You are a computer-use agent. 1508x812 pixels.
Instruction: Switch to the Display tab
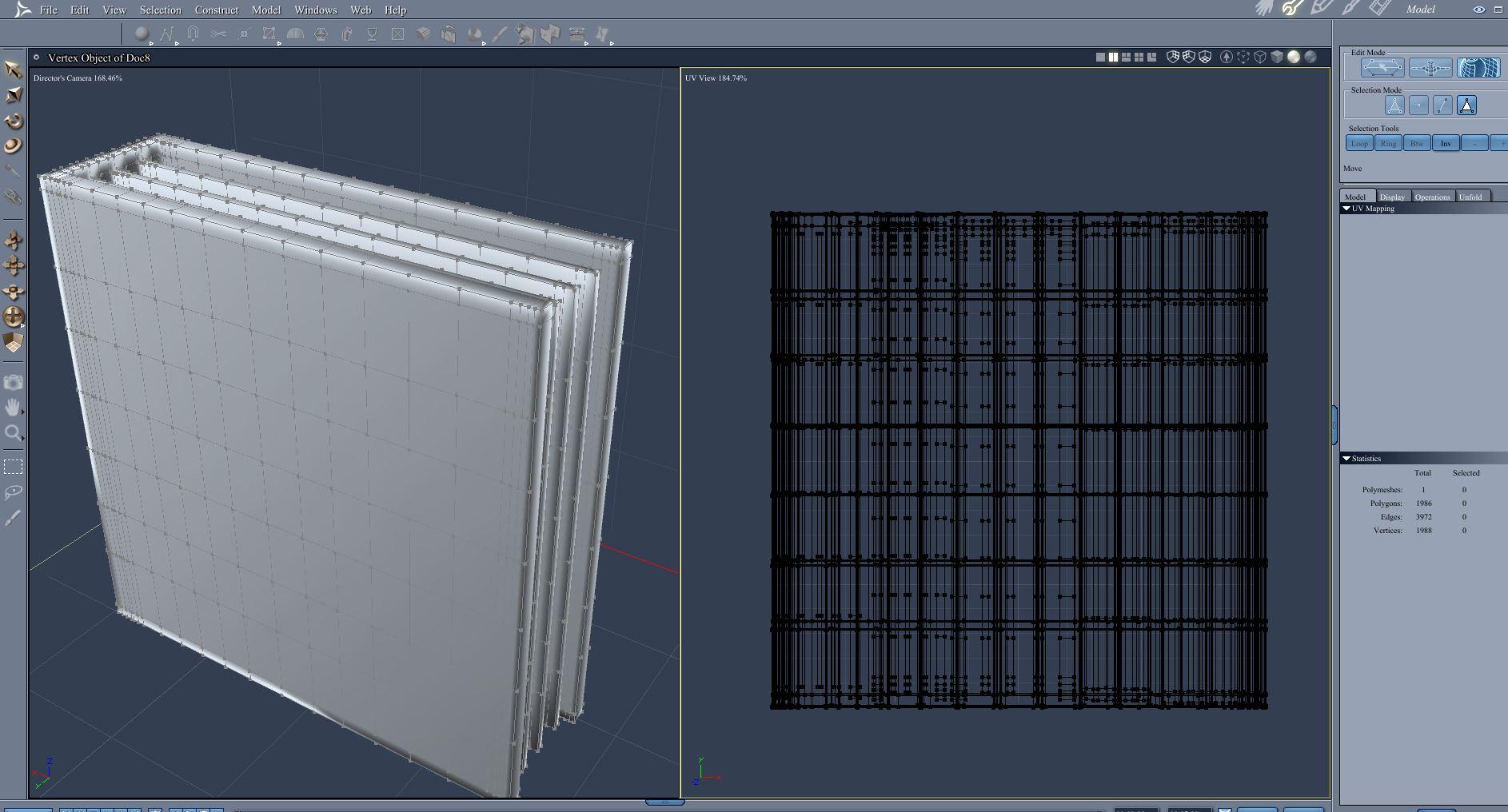pos(1392,197)
